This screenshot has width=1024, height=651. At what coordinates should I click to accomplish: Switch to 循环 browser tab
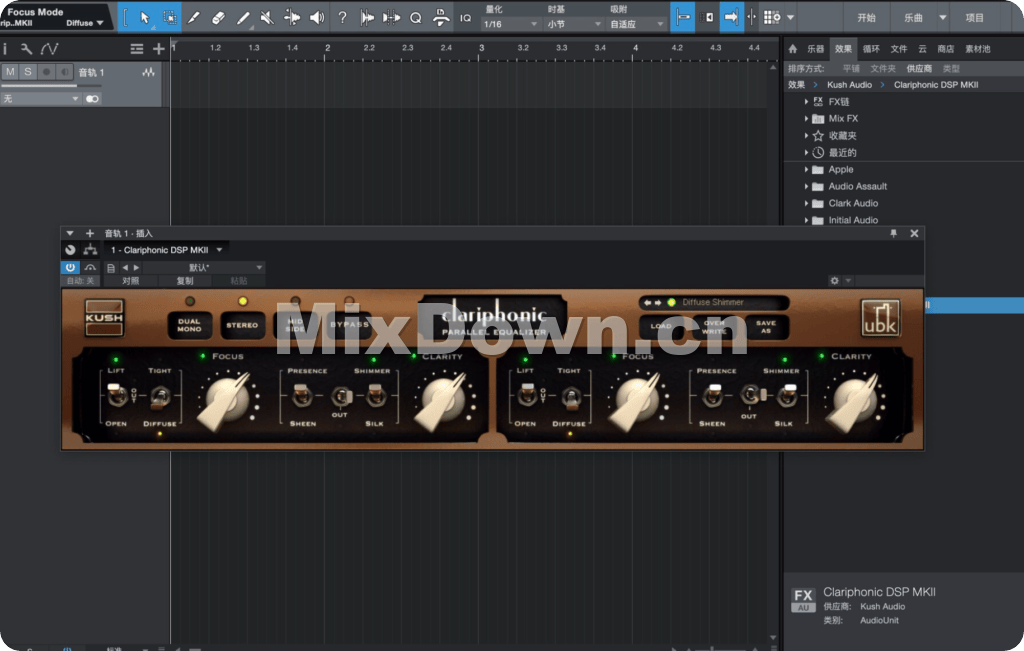click(x=871, y=49)
